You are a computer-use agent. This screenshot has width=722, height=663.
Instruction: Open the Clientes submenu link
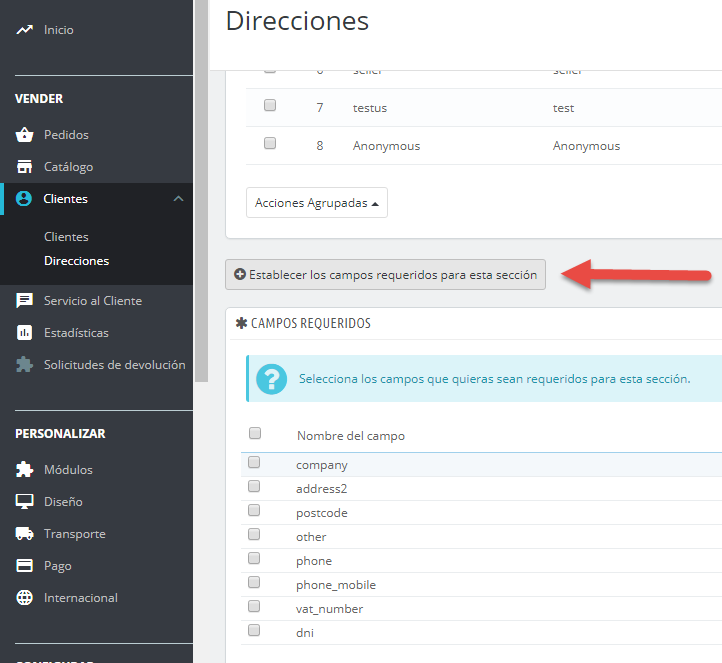66,237
